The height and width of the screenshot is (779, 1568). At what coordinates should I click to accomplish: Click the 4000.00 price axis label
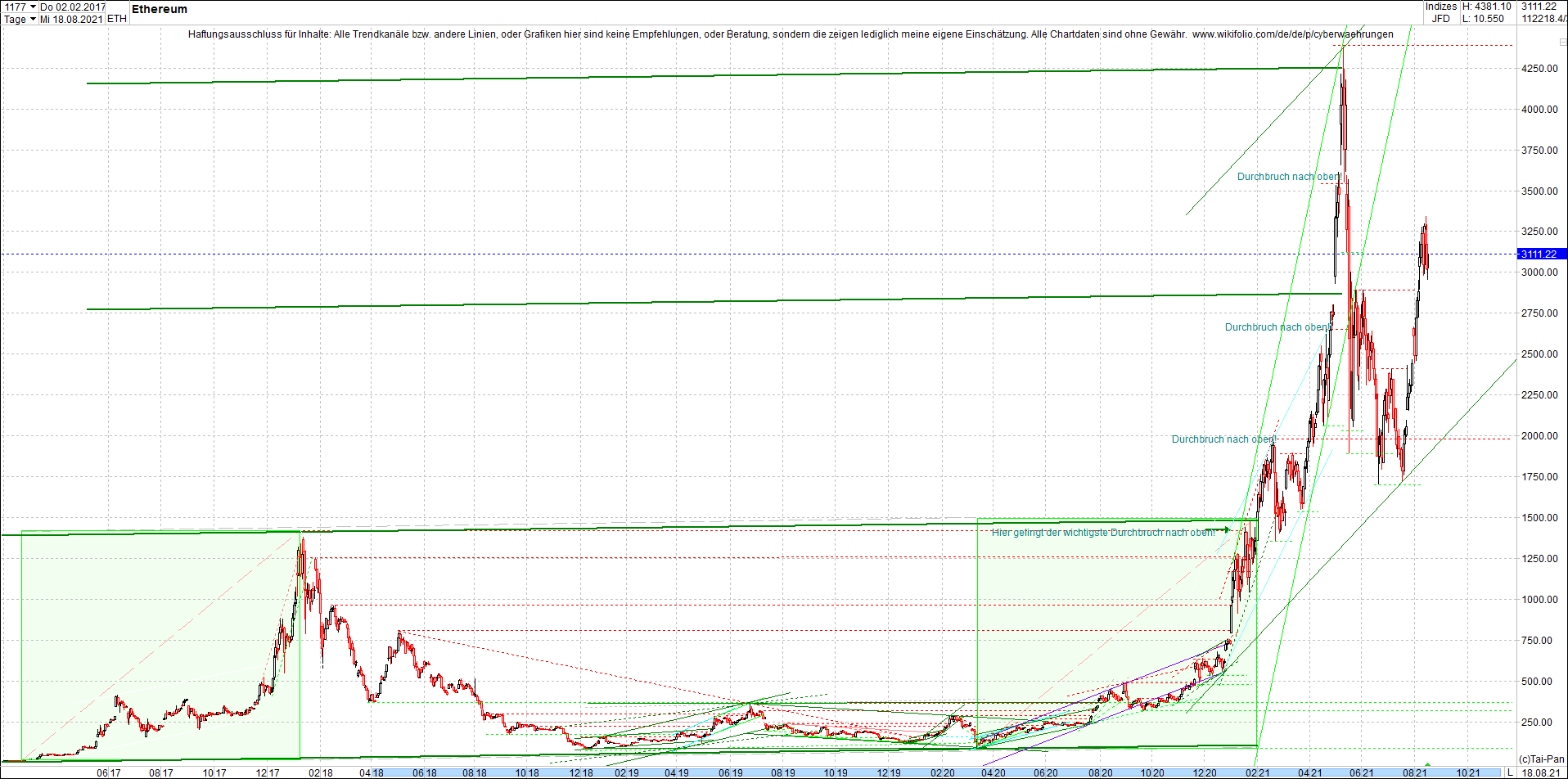pyautogui.click(x=1539, y=110)
